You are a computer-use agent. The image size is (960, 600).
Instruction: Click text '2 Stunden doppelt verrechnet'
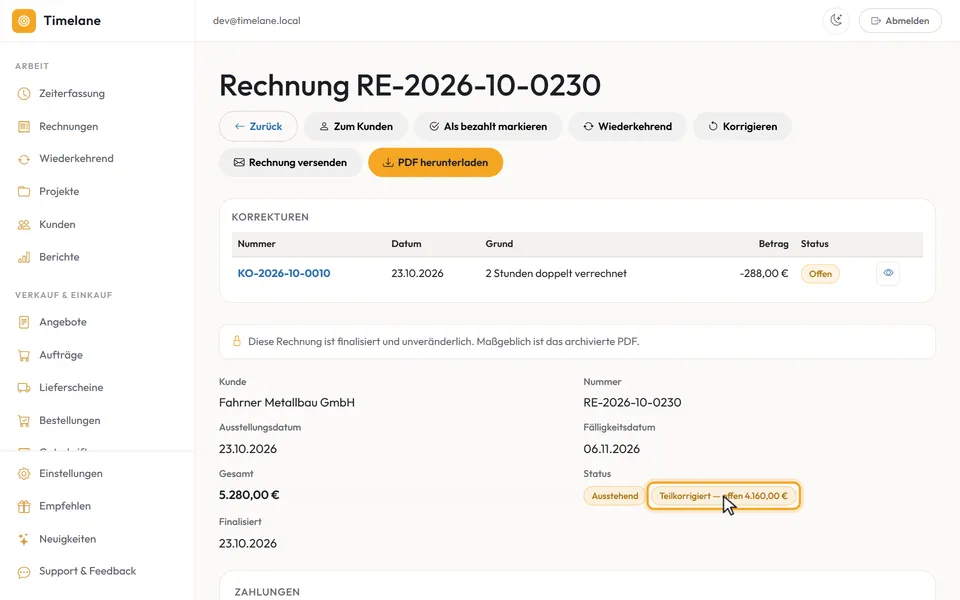coord(556,274)
